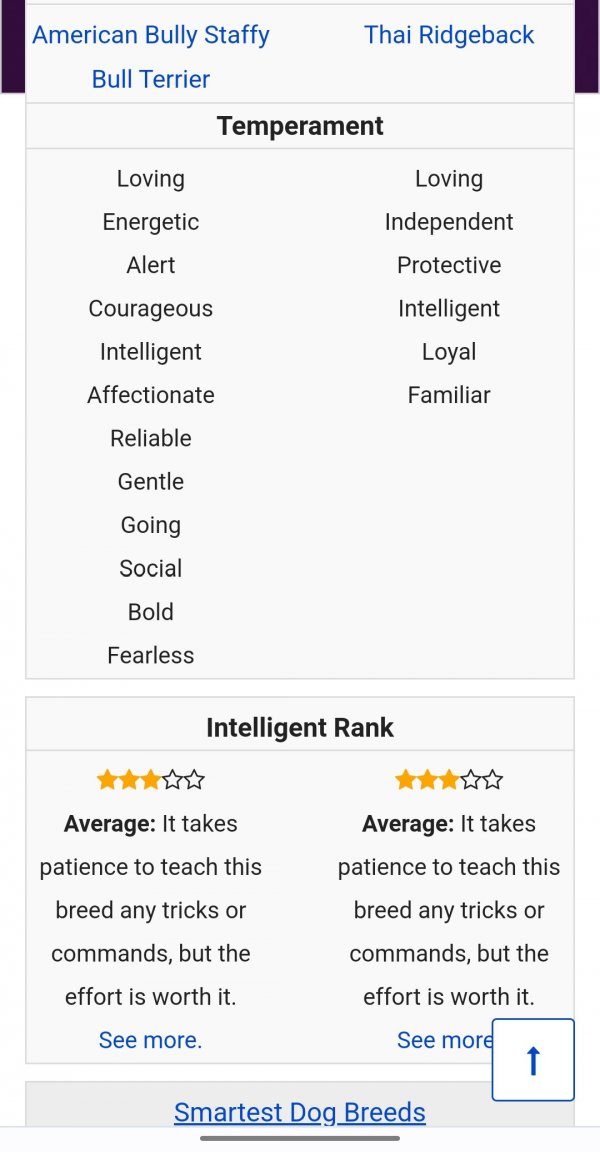The height and width of the screenshot is (1152, 600).
Task: Tap the left Average intelligence description
Action: [x=151, y=910]
